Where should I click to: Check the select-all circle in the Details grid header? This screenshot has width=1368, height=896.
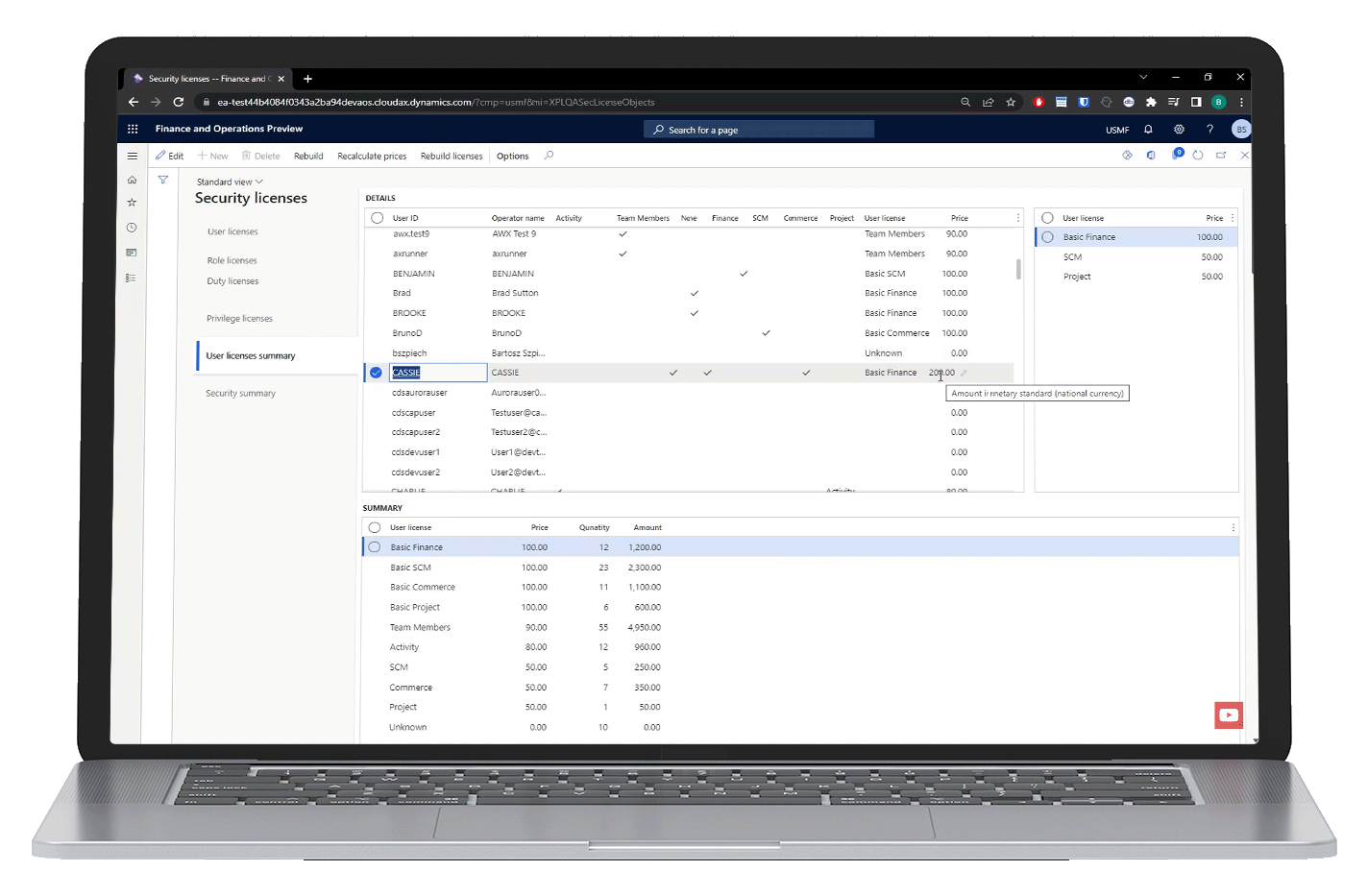pyautogui.click(x=377, y=217)
